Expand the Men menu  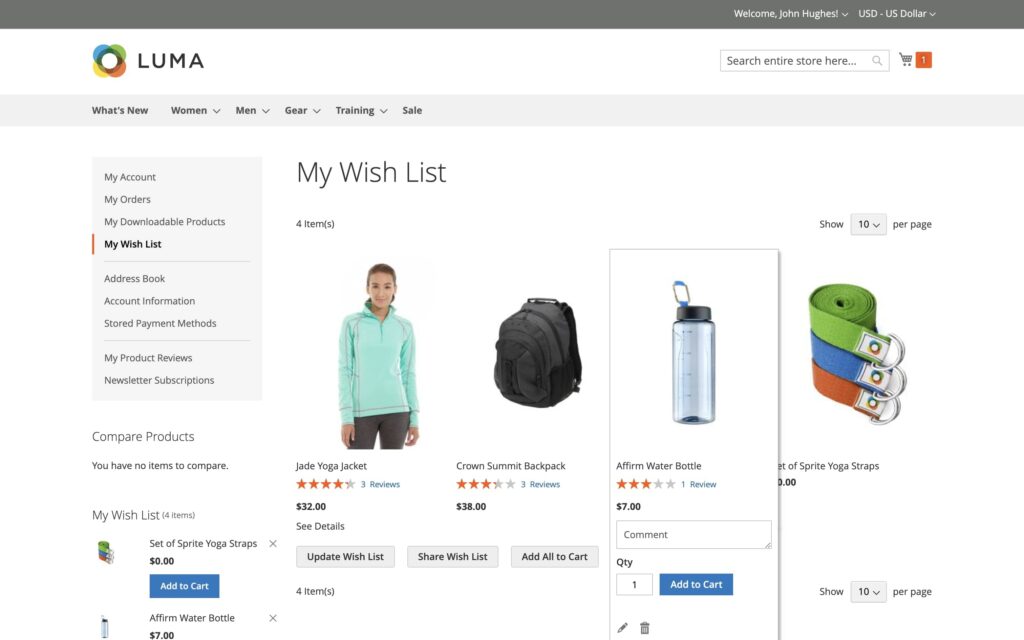pos(252,110)
